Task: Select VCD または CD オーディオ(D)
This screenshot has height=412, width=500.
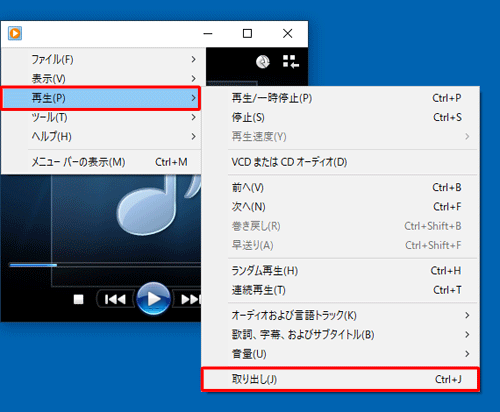Action: pyautogui.click(x=340, y=162)
